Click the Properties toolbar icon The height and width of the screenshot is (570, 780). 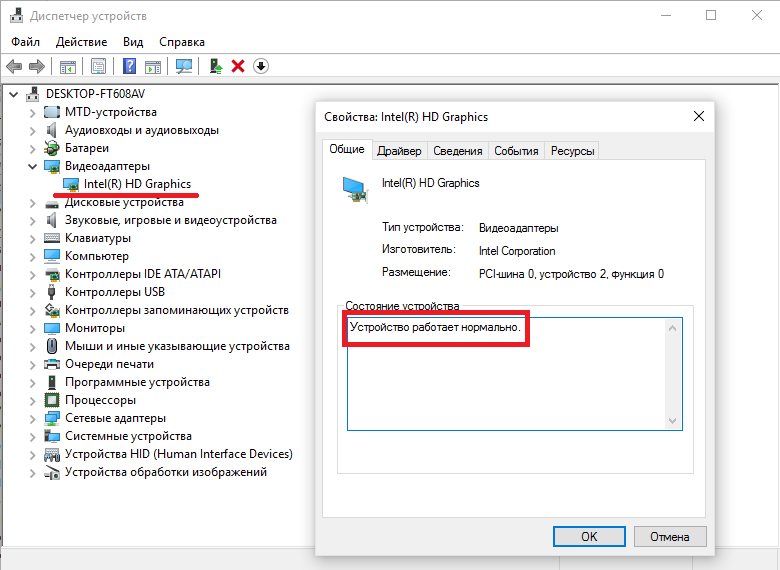pos(98,66)
